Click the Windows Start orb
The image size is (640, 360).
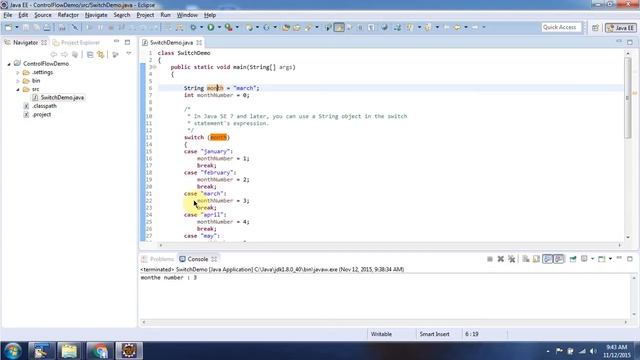tap(13, 351)
